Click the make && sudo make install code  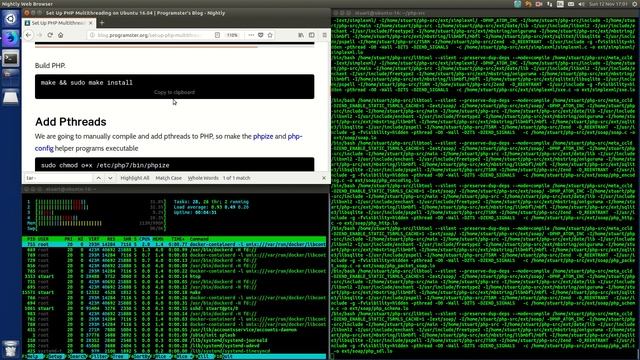(x=87, y=83)
